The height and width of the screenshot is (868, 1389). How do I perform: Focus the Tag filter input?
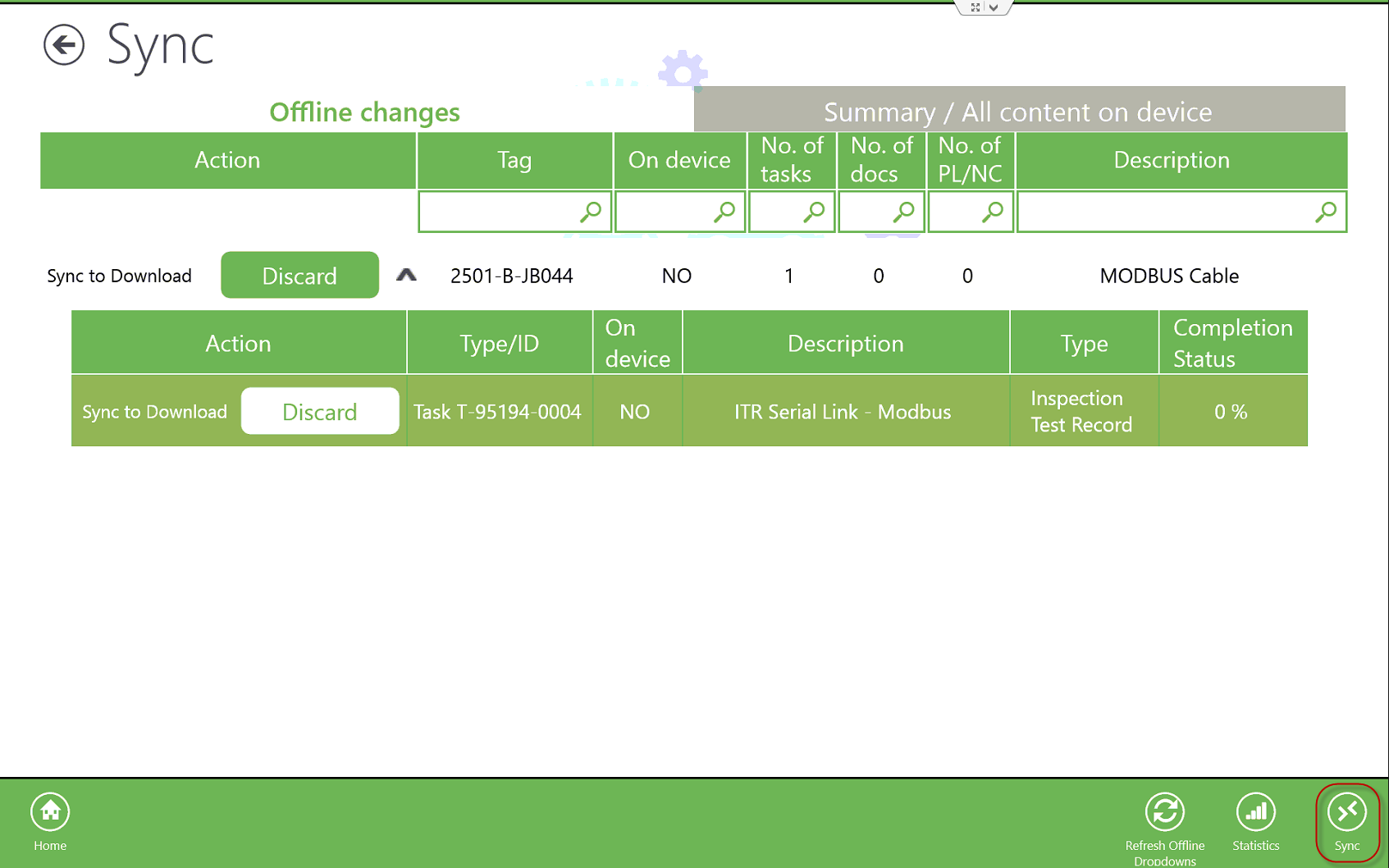[514, 212]
